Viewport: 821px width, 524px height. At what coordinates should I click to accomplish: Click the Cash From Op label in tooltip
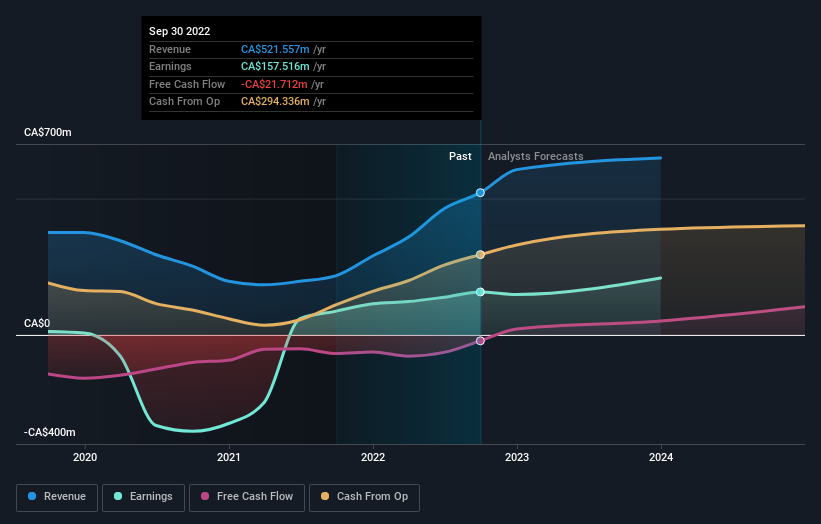click(184, 102)
